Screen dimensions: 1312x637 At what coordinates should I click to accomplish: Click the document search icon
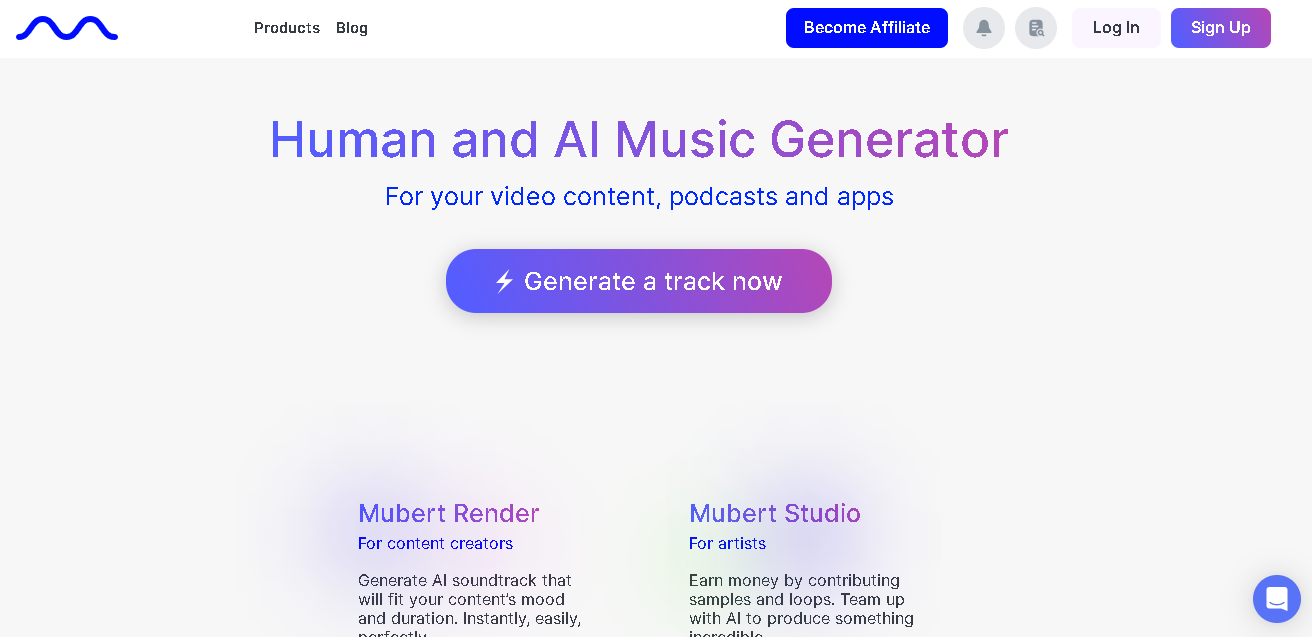click(x=1036, y=28)
